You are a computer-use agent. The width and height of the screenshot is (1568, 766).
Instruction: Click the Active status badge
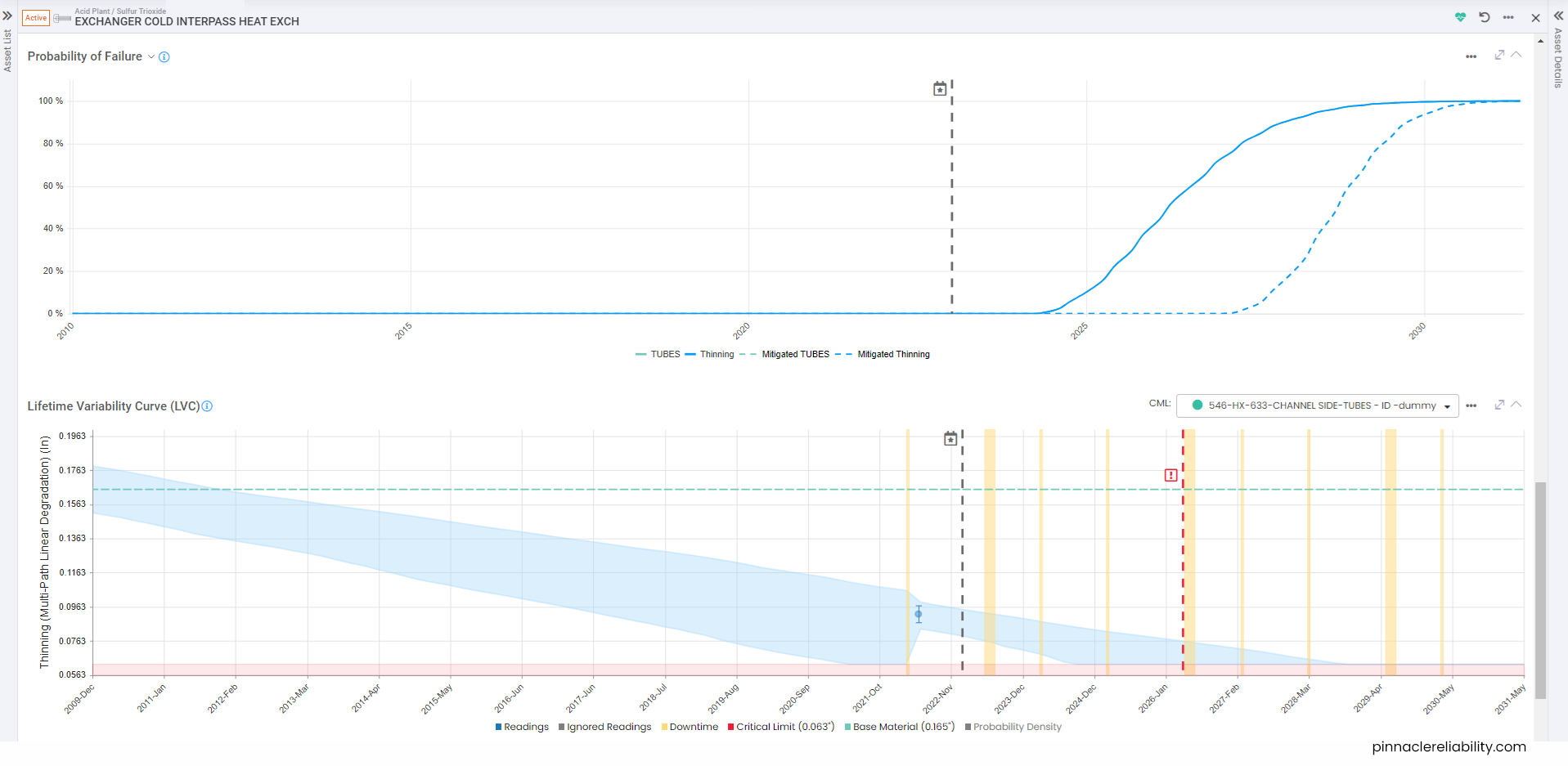coord(36,18)
